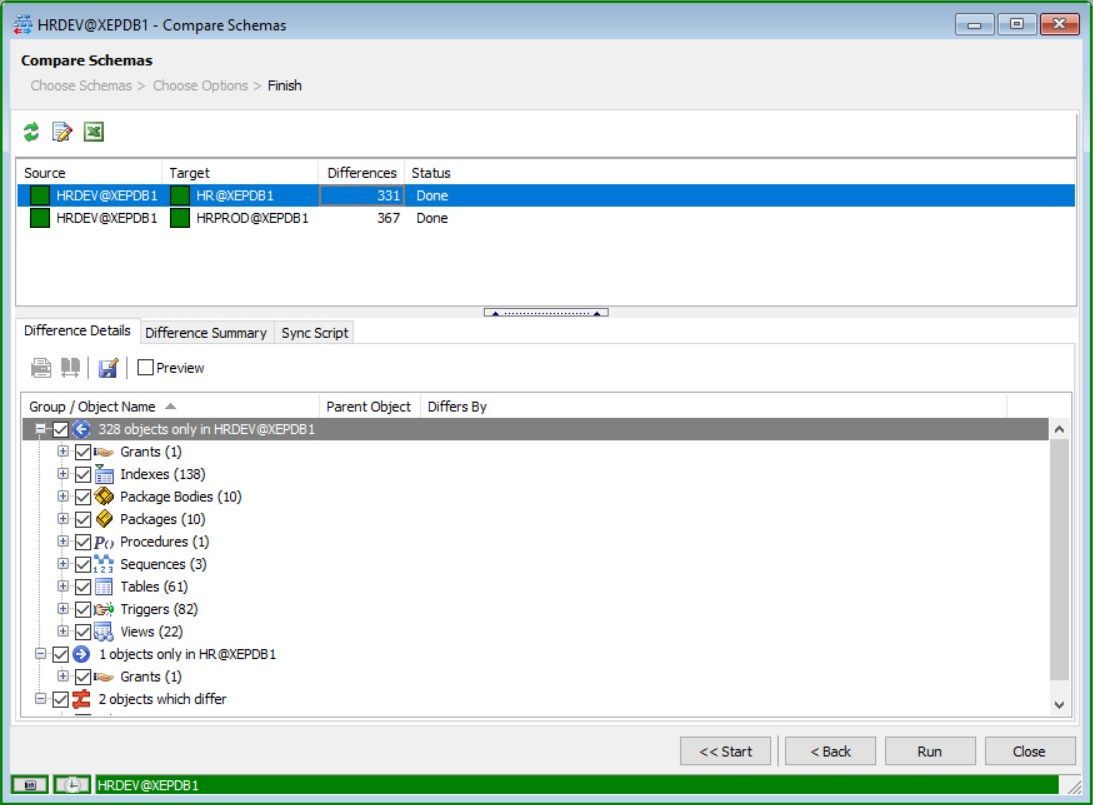Toggle the Preview checkbox
Image resolution: width=1093 pixels, height=805 pixels.
tap(145, 367)
